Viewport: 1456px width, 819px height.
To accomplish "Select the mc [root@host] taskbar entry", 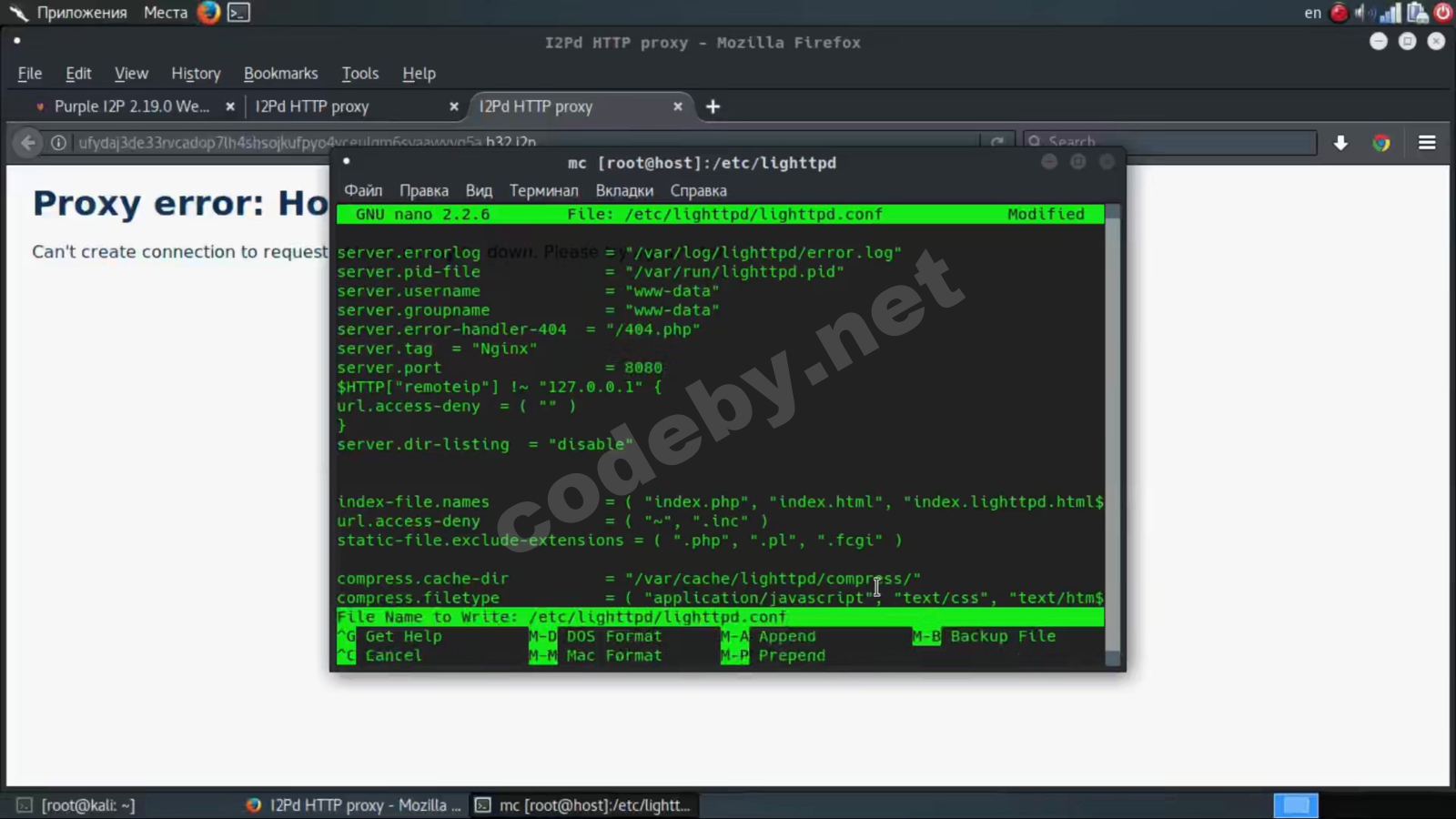I will [x=583, y=805].
